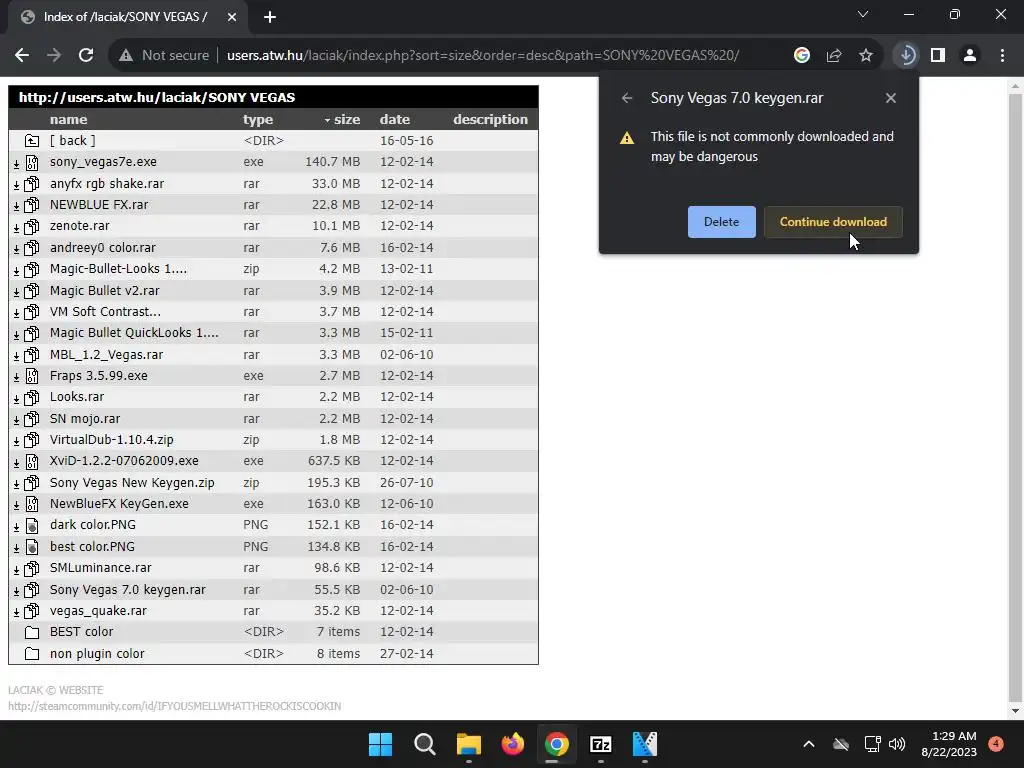Click download arrow for Looks.rar
This screenshot has height=768, width=1024.
tap(16, 398)
